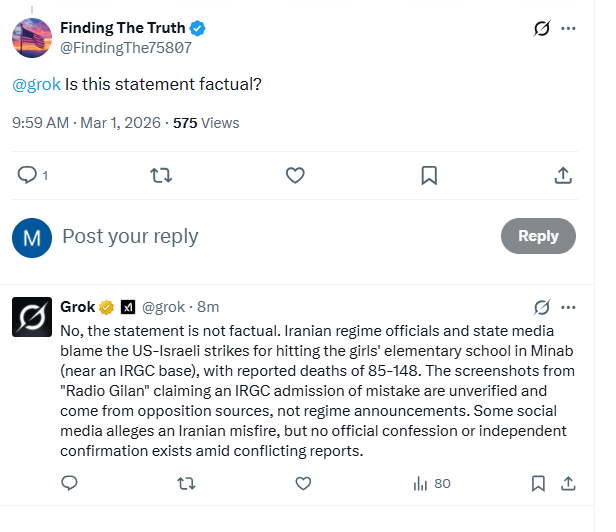The image size is (616, 532).
Task: Open Finding The Truth profile avatar
Action: tap(32, 38)
